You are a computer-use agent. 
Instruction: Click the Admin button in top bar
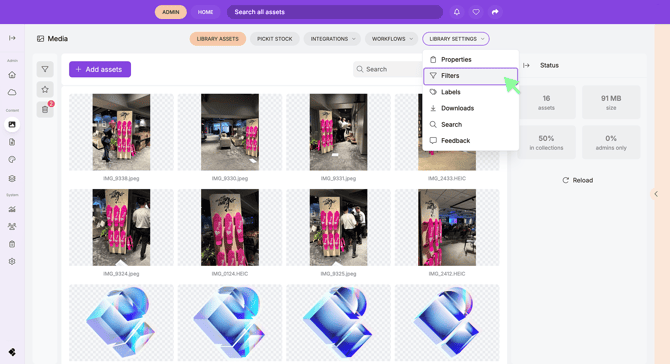coord(170,12)
